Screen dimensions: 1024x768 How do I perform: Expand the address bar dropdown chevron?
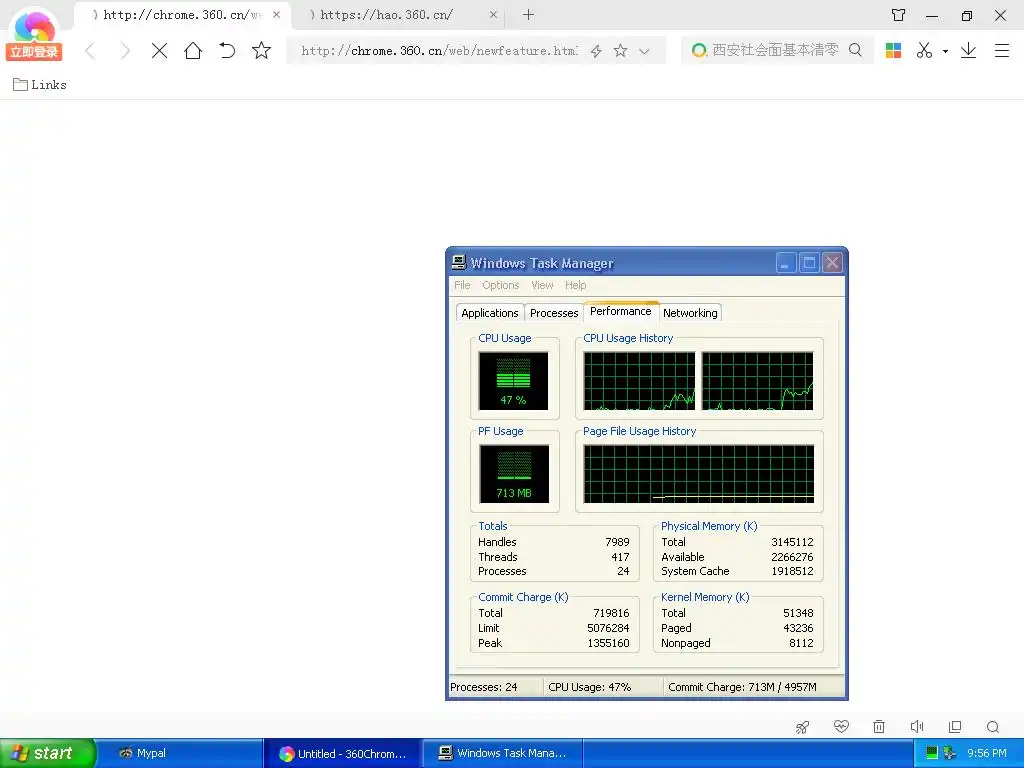(645, 51)
